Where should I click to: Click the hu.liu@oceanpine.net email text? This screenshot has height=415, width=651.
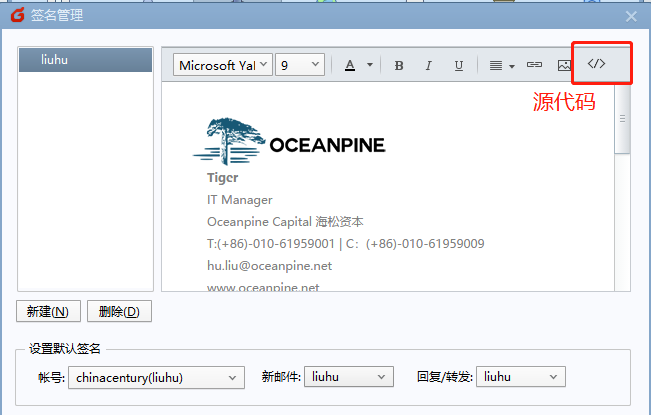tap(269, 266)
